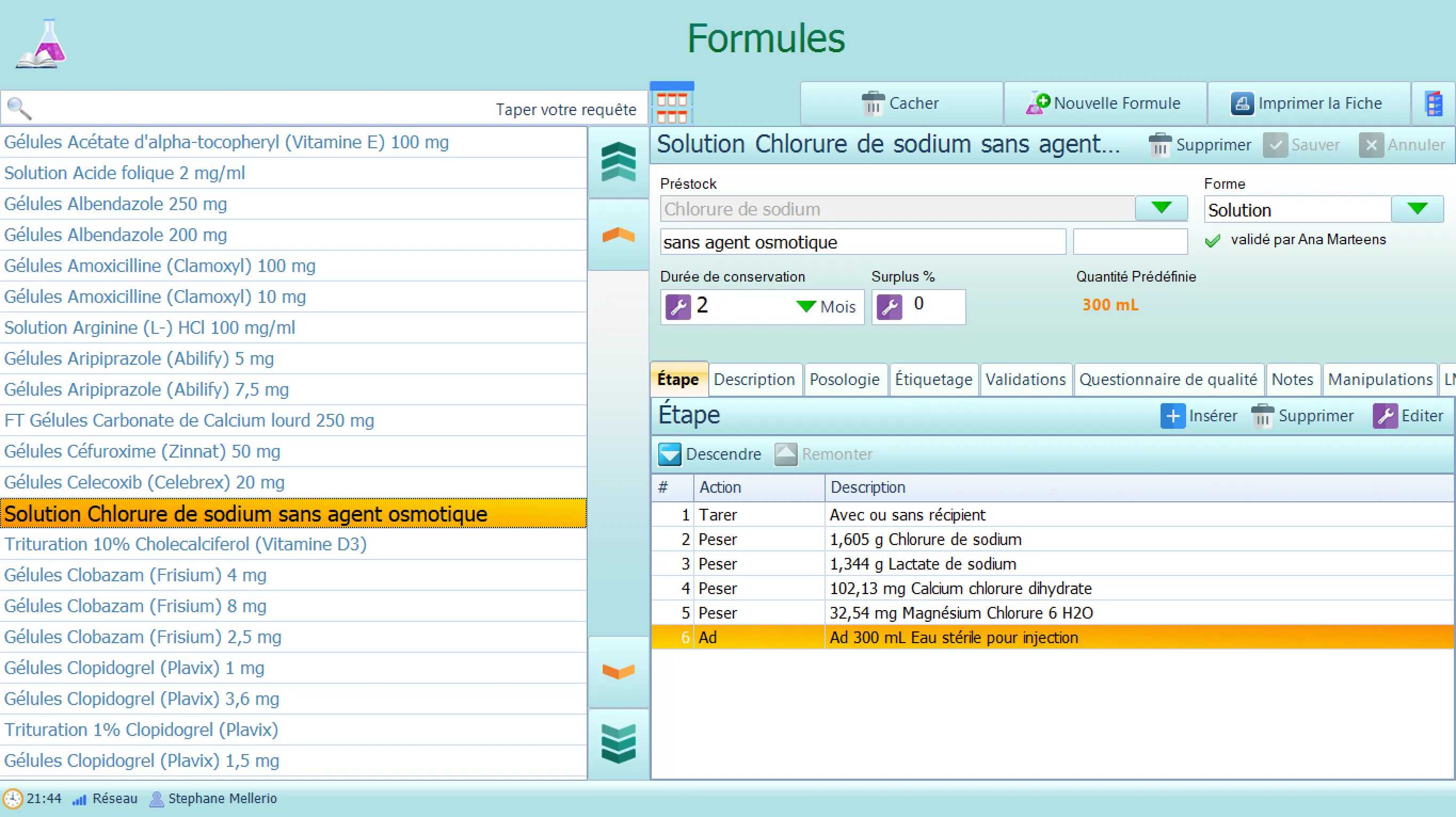Click the clock icon in the status bar

click(12, 798)
